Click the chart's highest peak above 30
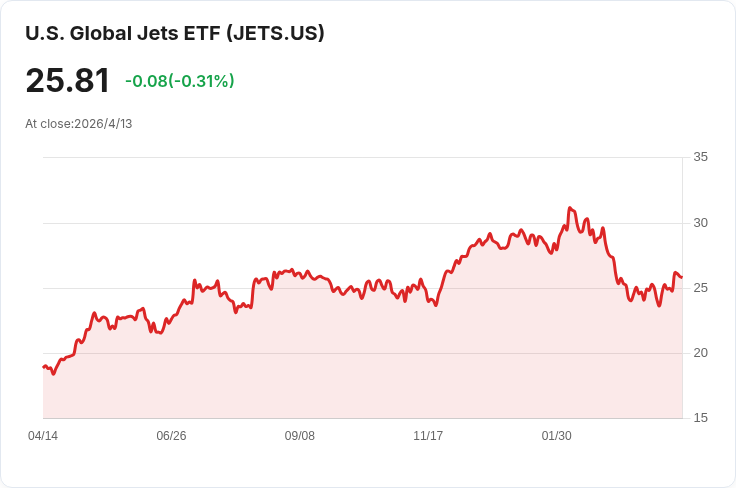 coord(570,207)
